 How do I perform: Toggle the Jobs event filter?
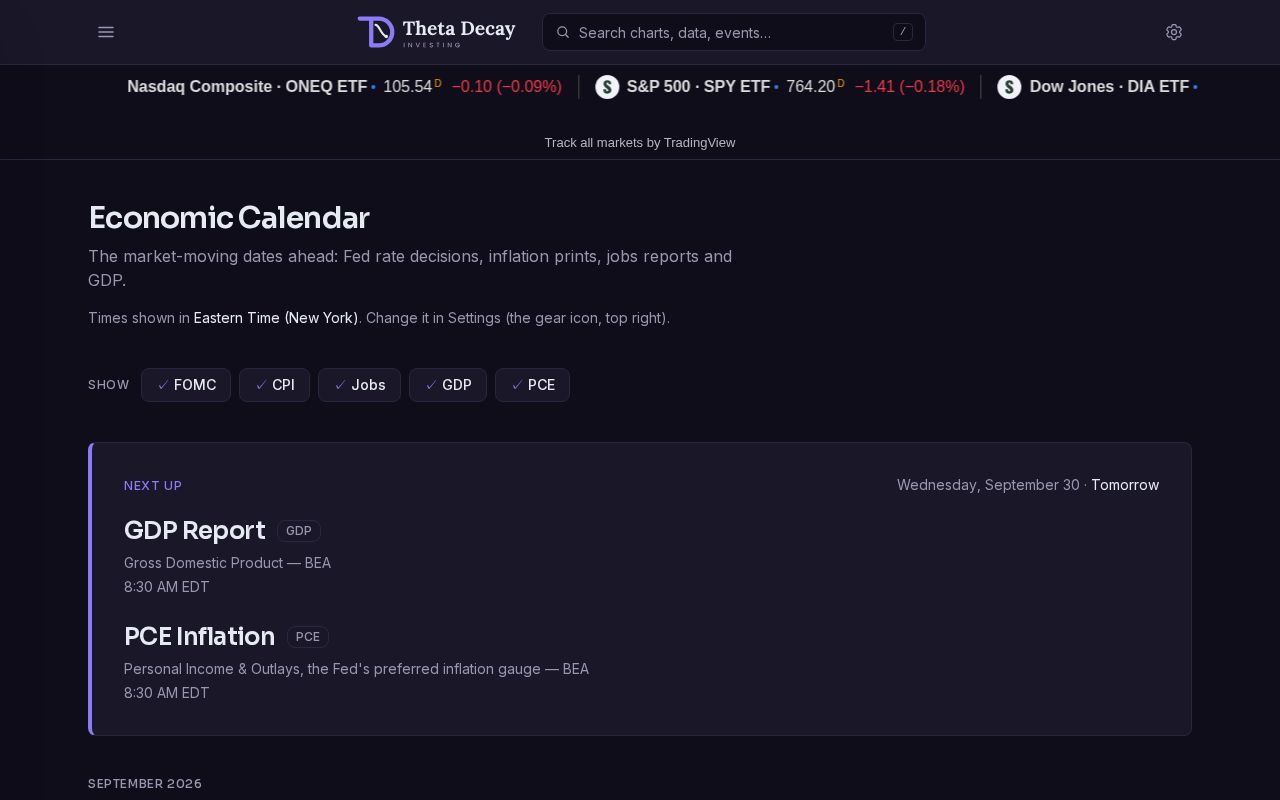click(359, 385)
